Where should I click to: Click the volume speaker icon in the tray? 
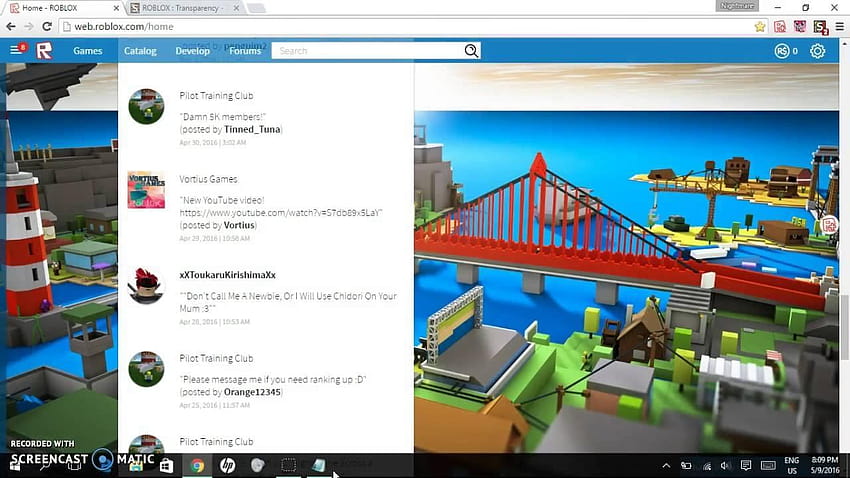[726, 466]
